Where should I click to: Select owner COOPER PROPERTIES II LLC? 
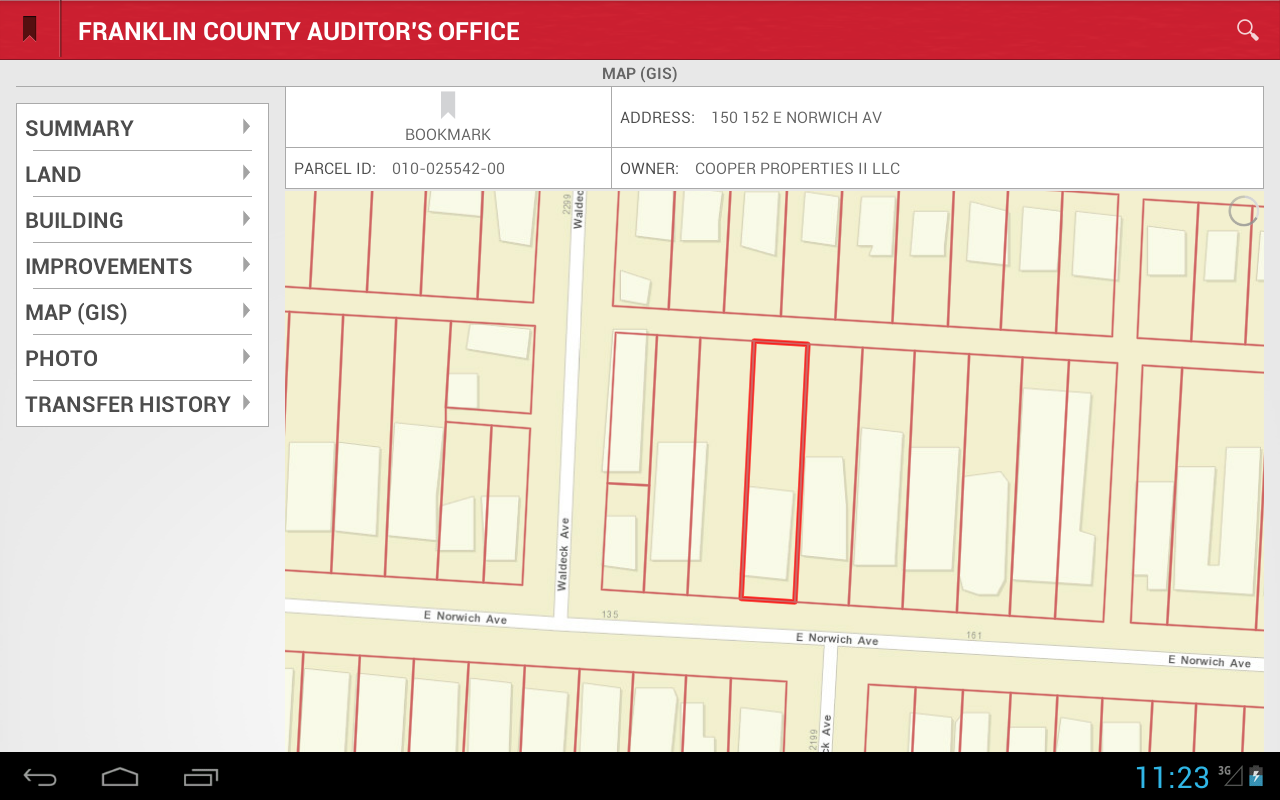[797, 168]
